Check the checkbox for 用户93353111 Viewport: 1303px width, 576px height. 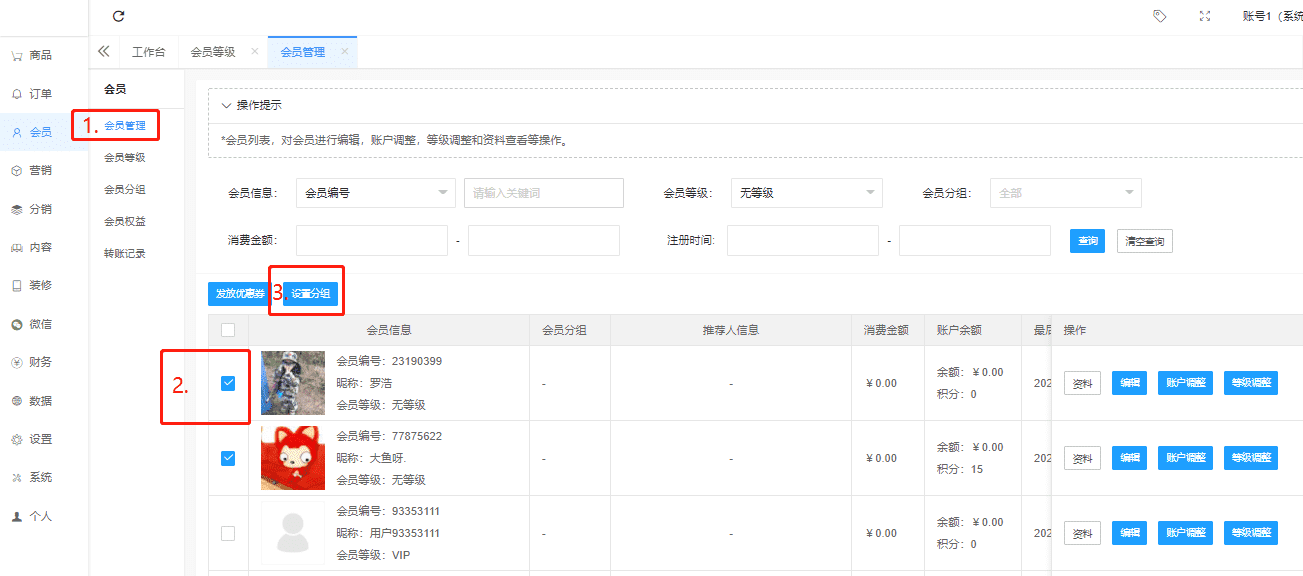click(228, 533)
